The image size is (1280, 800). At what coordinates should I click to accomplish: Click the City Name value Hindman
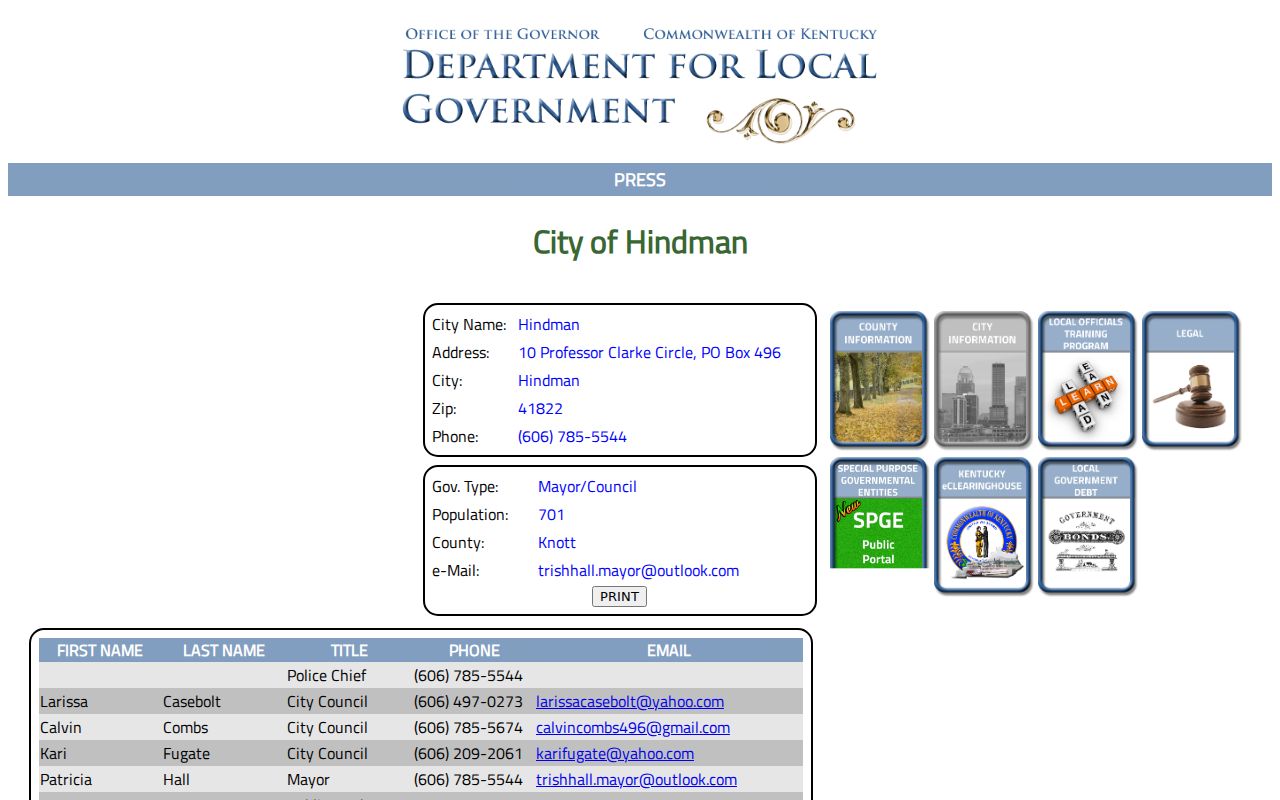[549, 325]
